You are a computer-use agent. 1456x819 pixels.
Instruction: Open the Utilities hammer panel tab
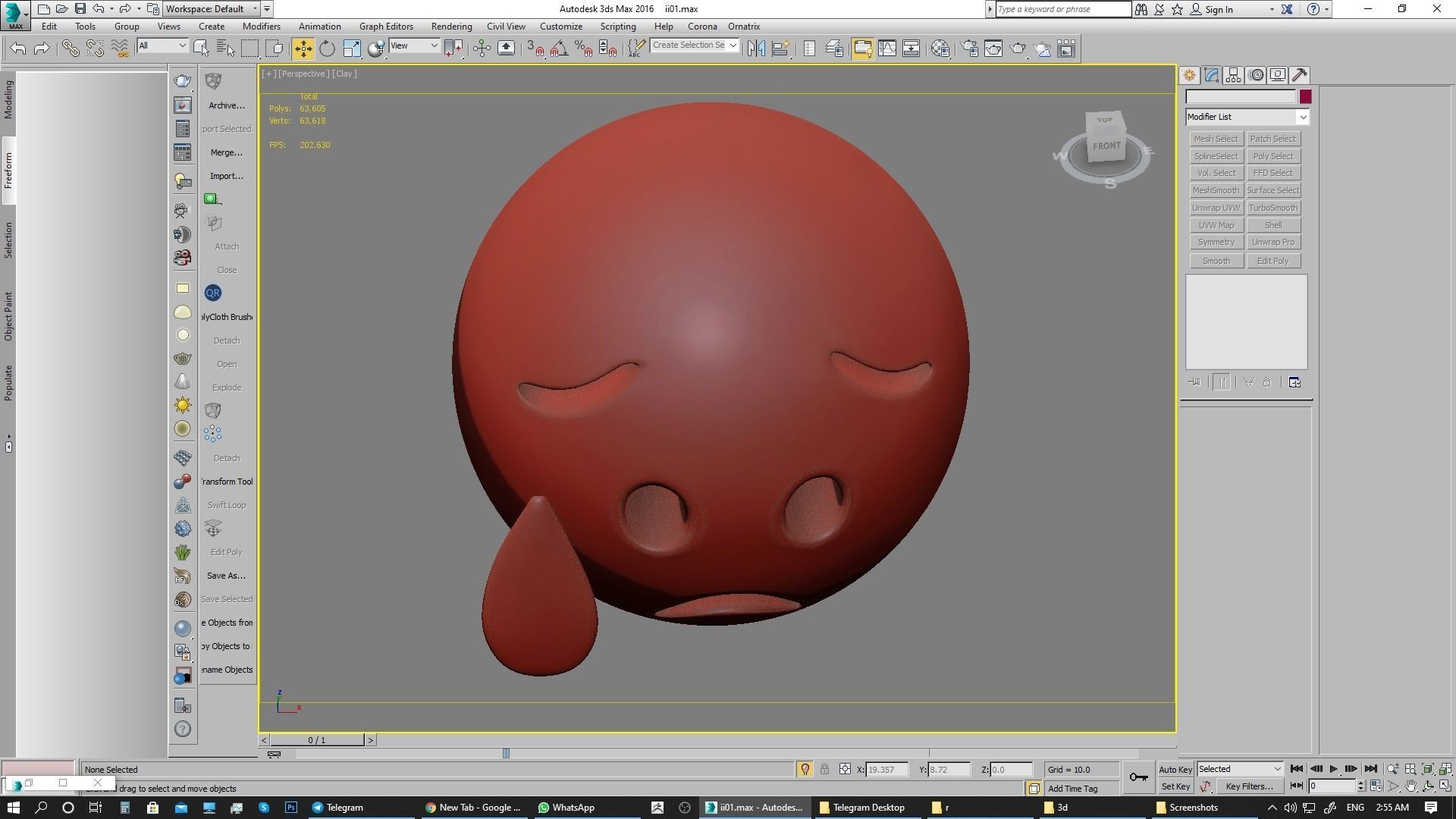click(1300, 75)
